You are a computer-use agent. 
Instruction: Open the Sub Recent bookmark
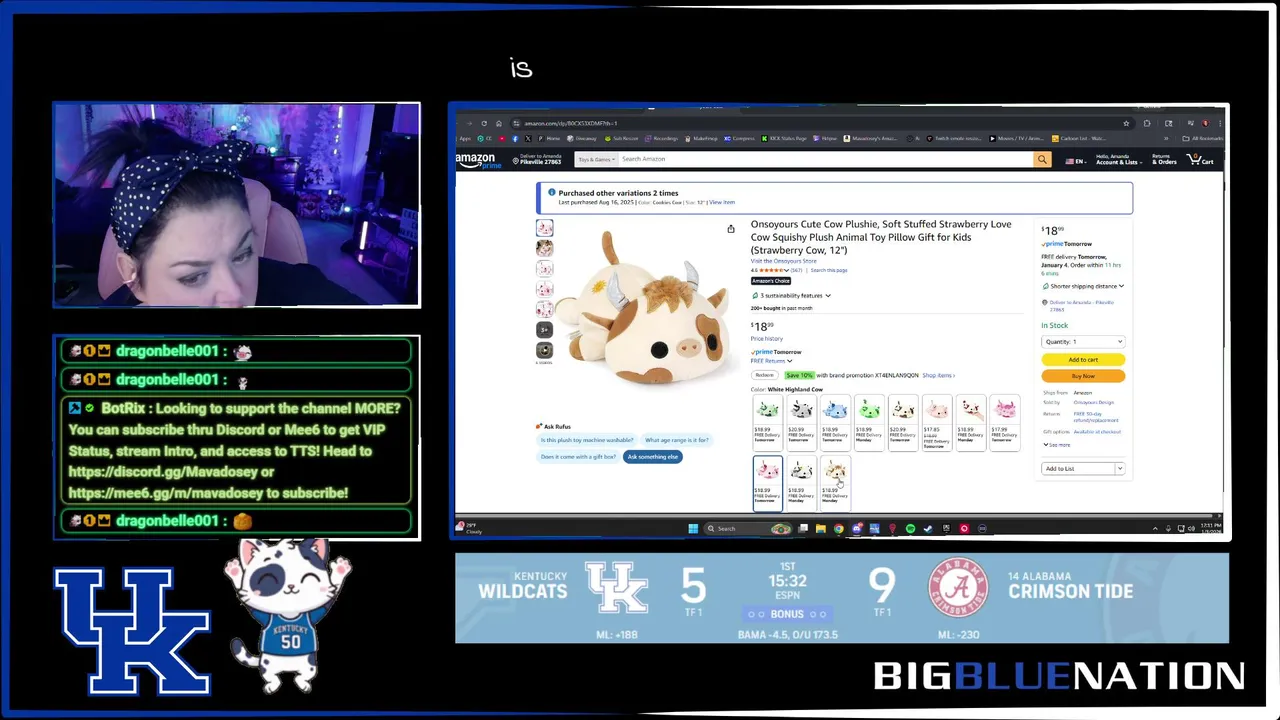(621, 139)
